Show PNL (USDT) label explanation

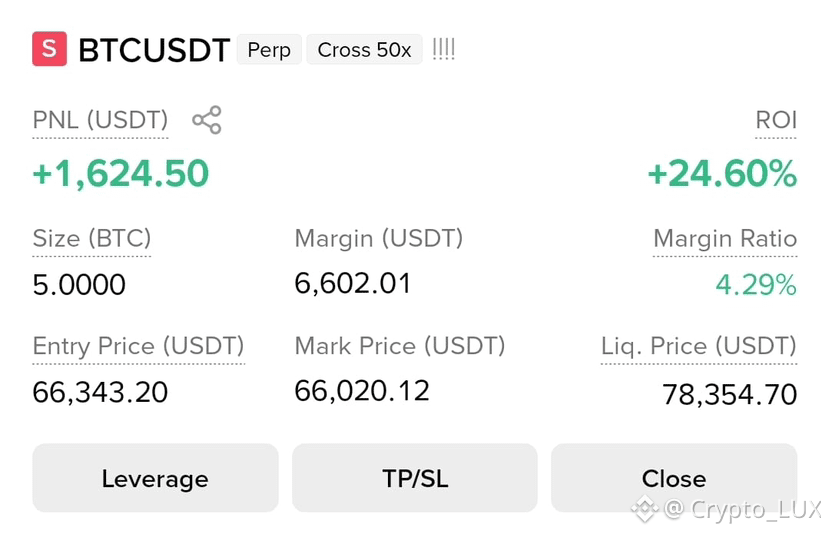click(x=100, y=120)
